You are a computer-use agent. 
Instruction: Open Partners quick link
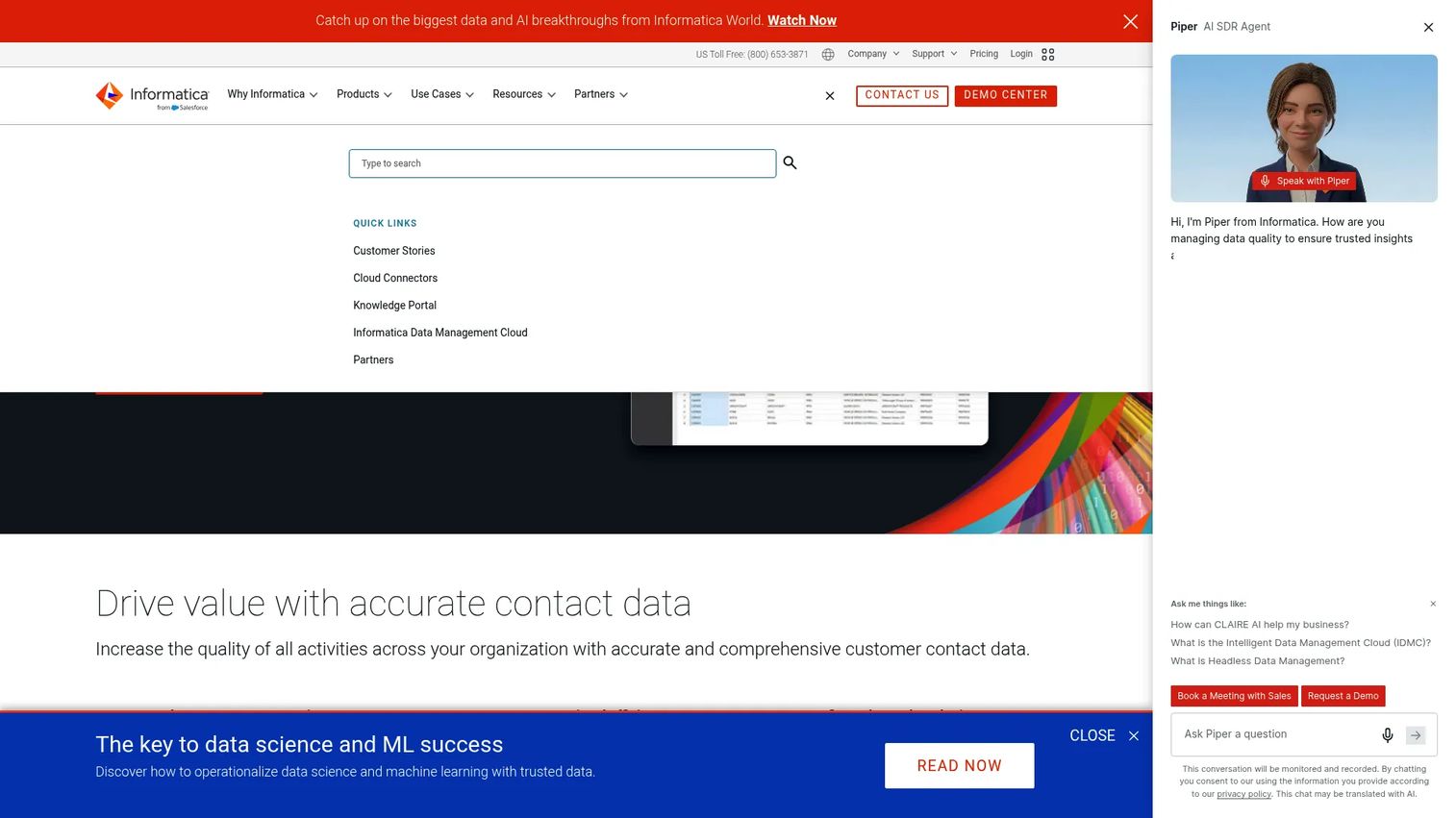point(373,359)
